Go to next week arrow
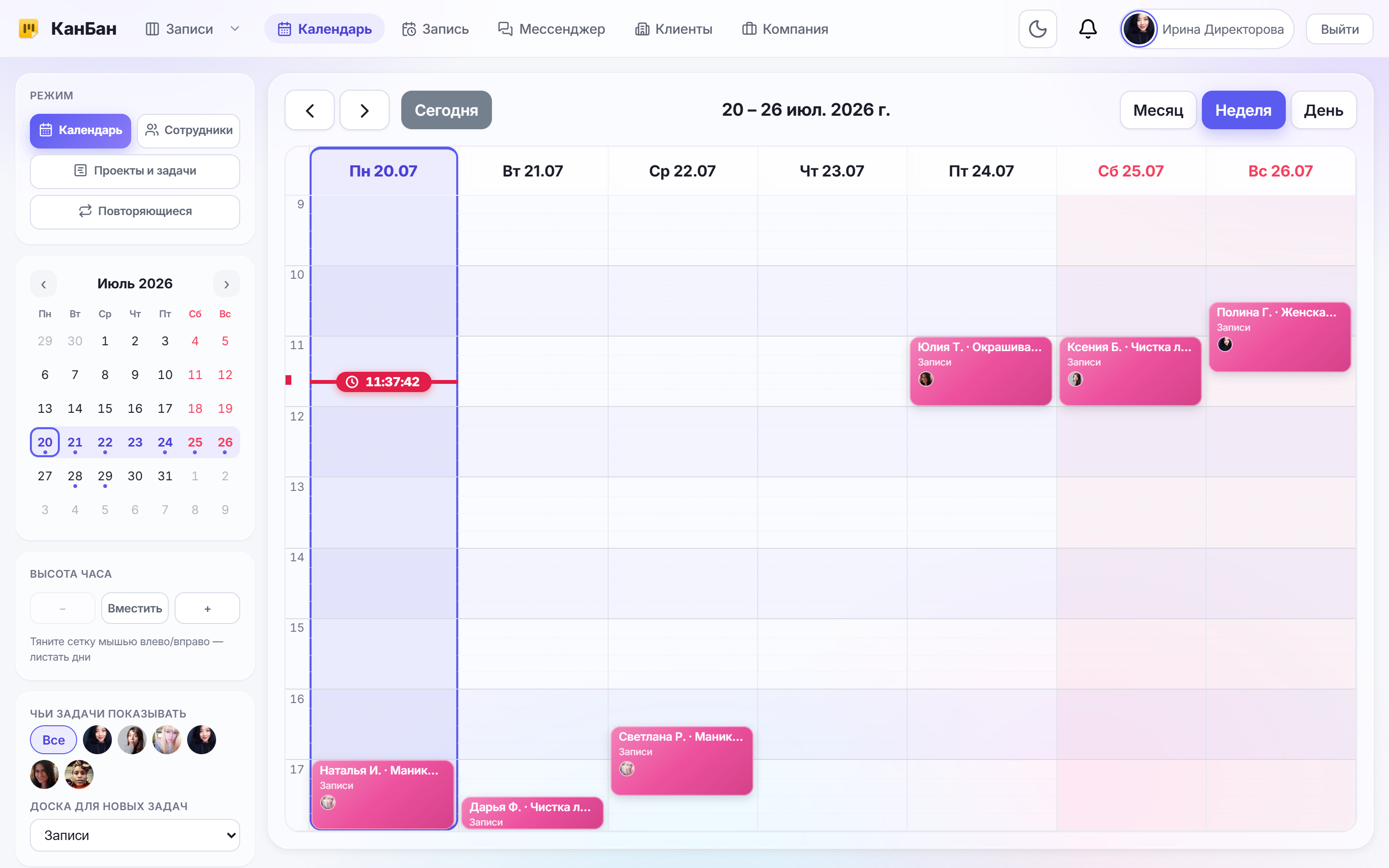This screenshot has height=868, width=1389. [x=365, y=110]
